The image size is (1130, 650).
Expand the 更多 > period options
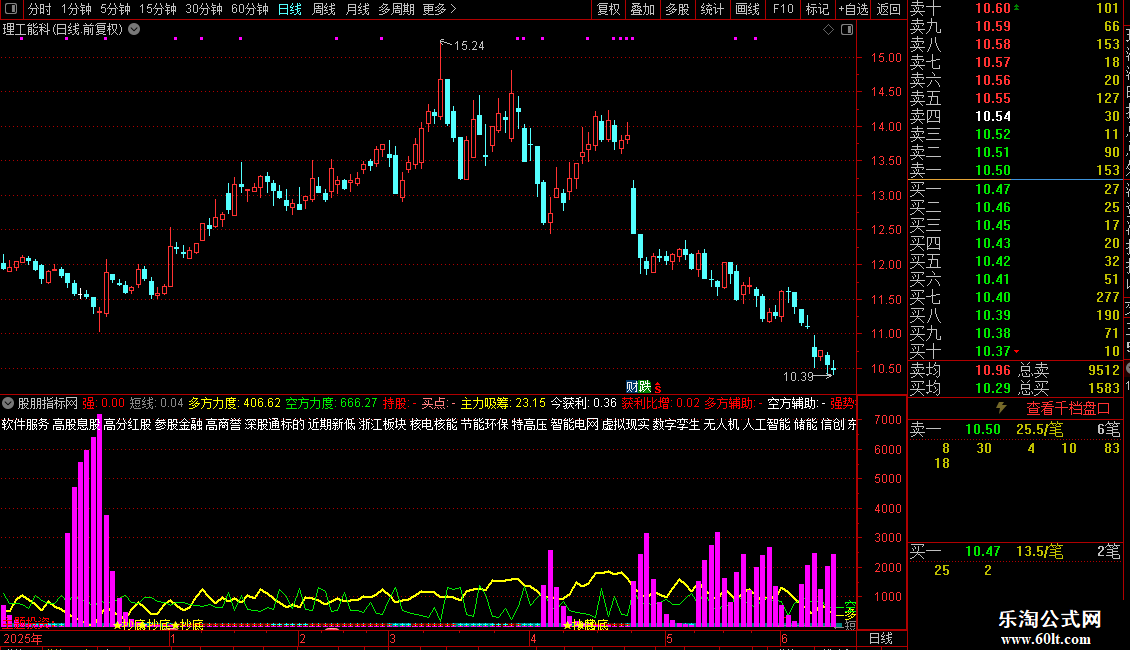pyautogui.click(x=439, y=9)
